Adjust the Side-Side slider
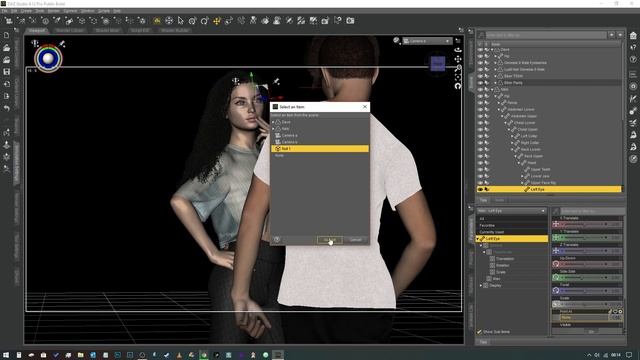 coord(584,278)
